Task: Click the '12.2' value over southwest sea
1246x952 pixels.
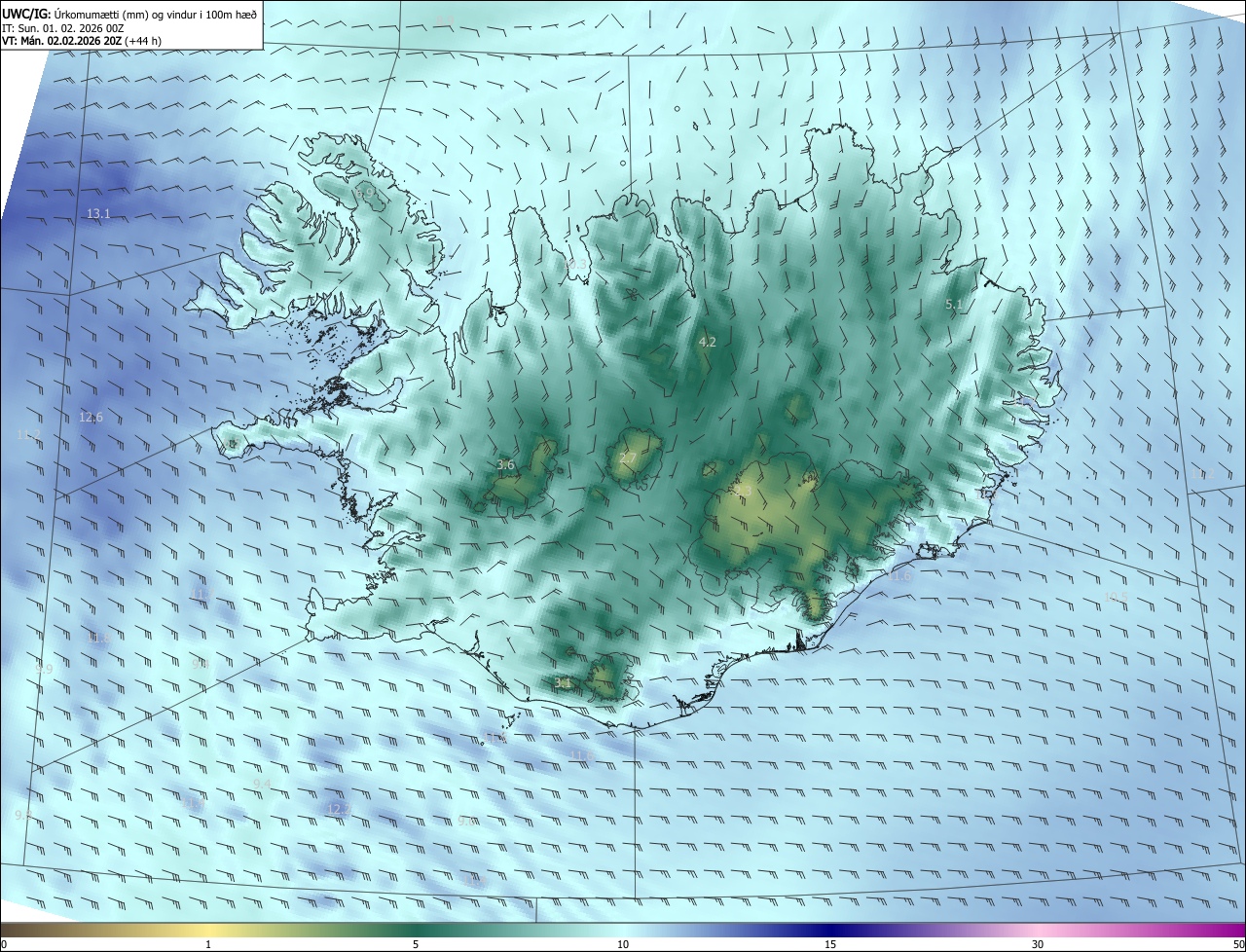Action: [x=338, y=809]
